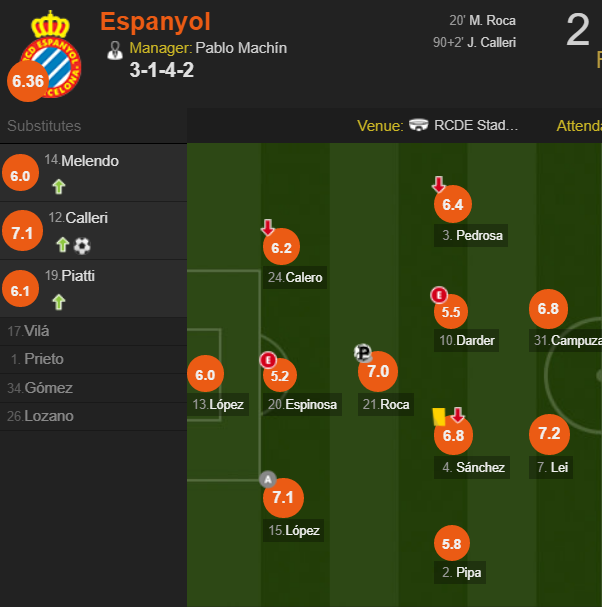This screenshot has height=607, width=602.
Task: Click the Espanyol club crest
Action: coord(51,54)
